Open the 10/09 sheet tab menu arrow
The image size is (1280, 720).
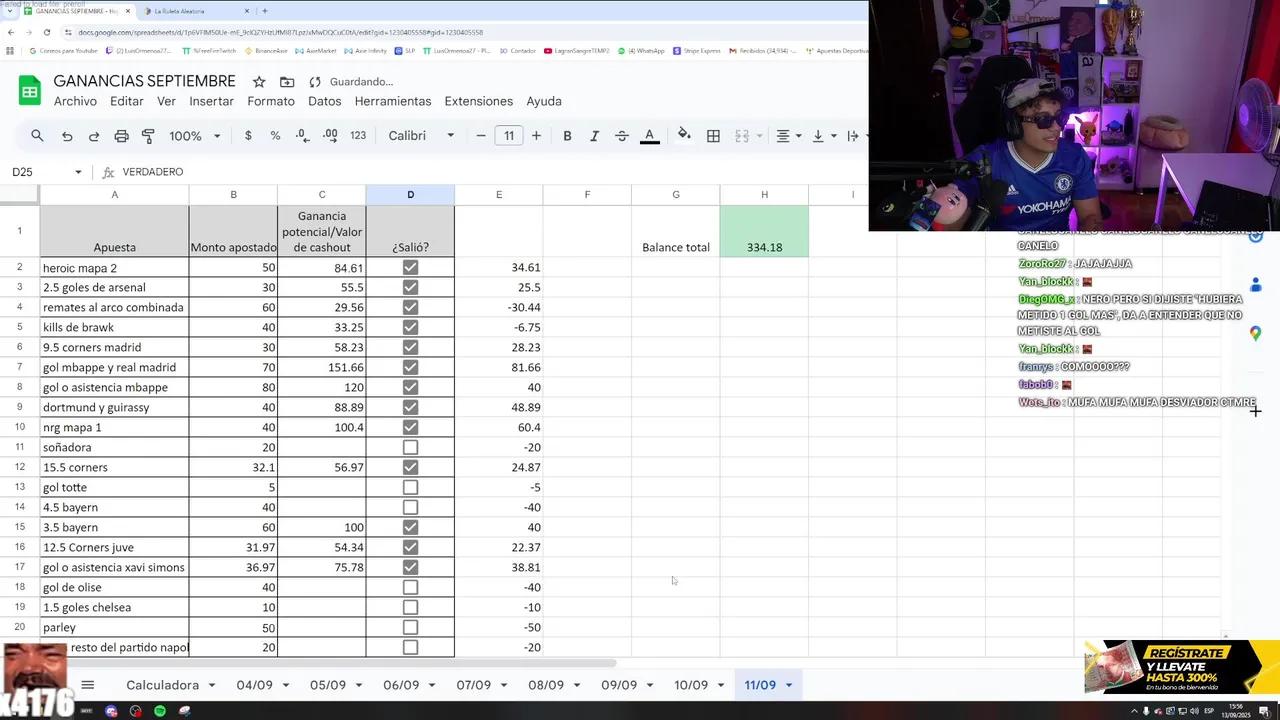(721, 685)
